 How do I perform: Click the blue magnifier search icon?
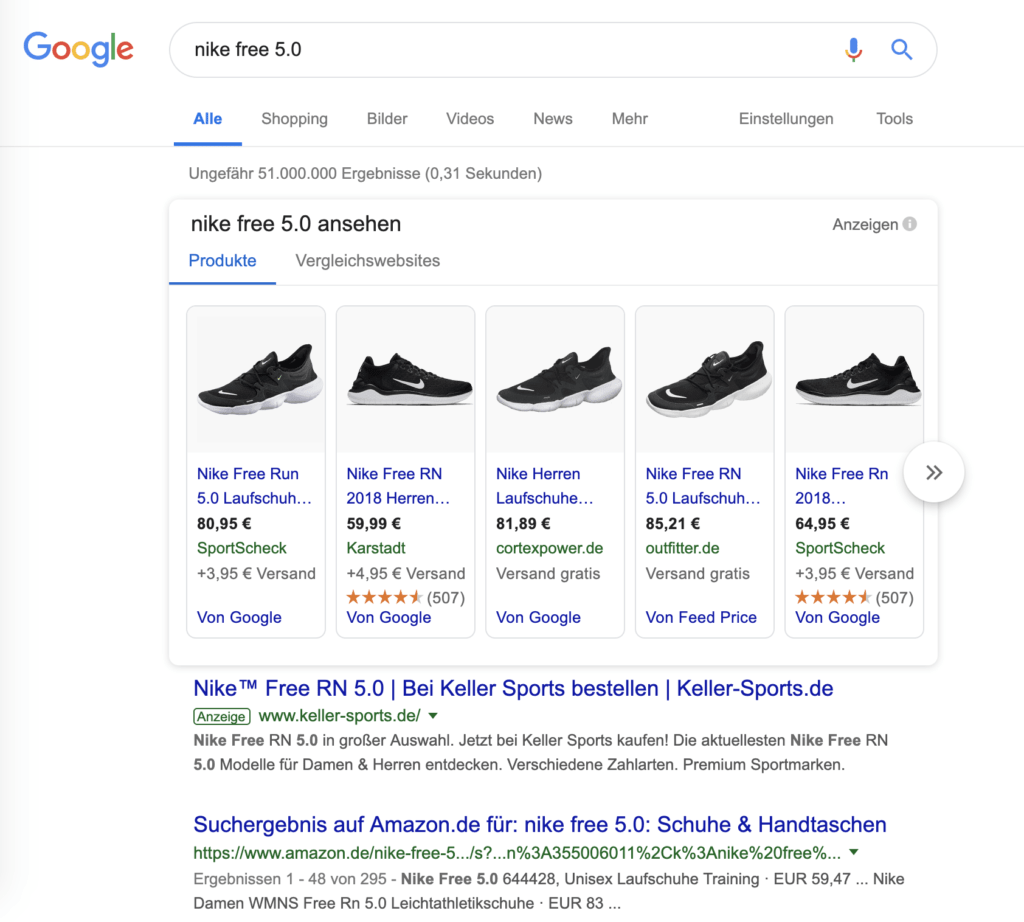point(901,49)
